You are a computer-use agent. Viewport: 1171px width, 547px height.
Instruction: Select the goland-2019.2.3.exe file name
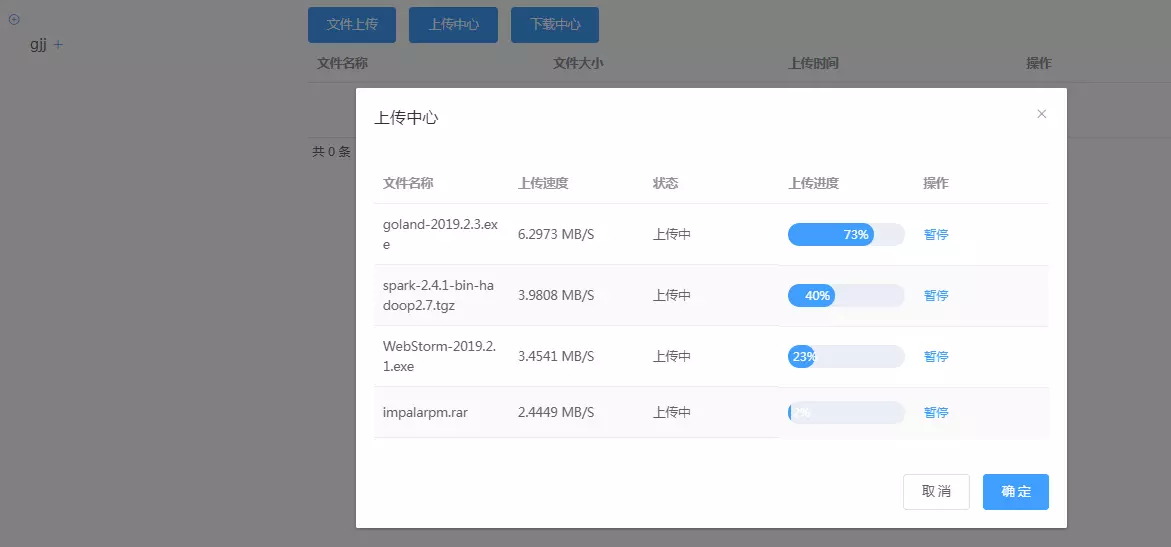pos(439,234)
